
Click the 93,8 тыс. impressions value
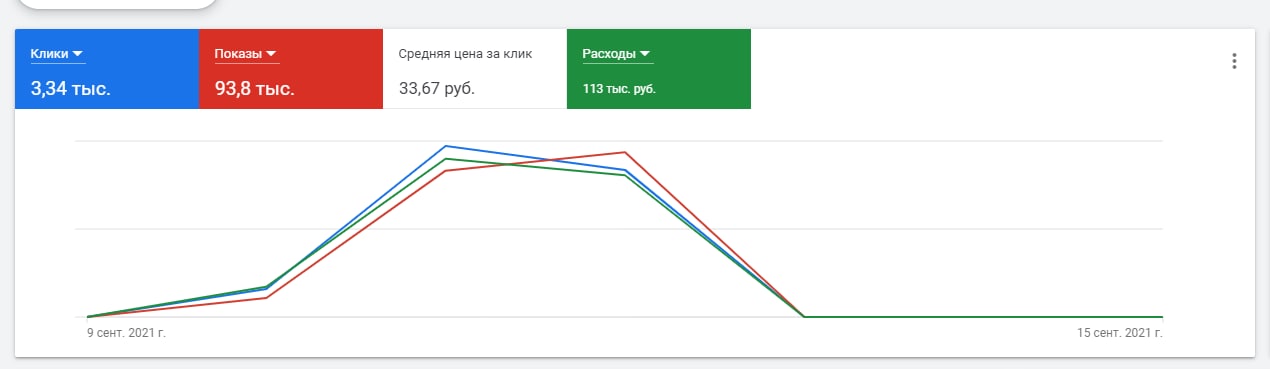pyautogui.click(x=255, y=89)
